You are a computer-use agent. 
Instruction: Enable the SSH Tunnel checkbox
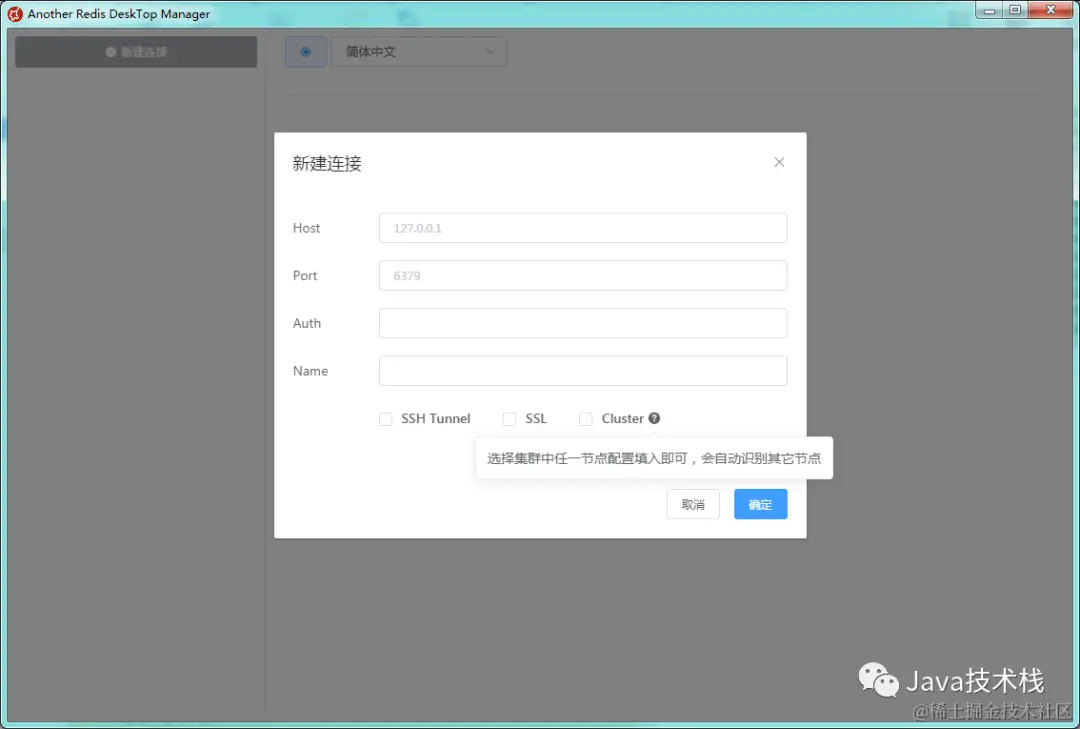tap(386, 418)
